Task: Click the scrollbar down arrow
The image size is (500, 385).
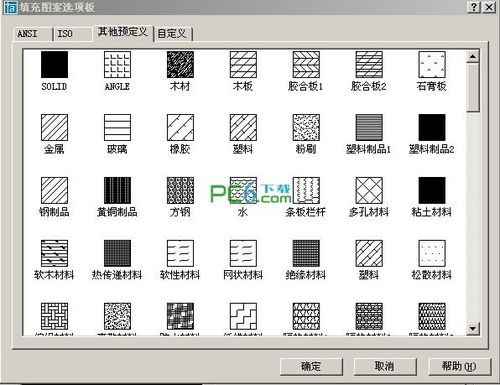Action: tap(473, 329)
